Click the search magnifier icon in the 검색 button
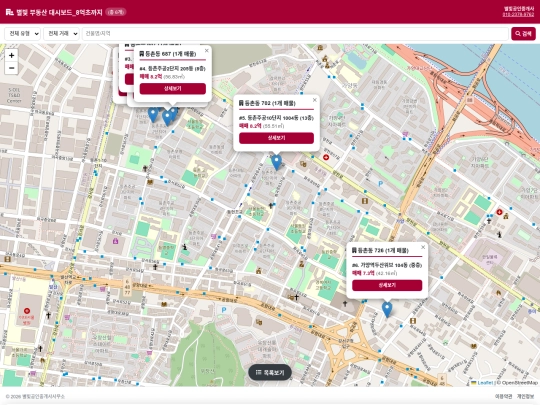This screenshot has height=405, width=540. point(518,34)
